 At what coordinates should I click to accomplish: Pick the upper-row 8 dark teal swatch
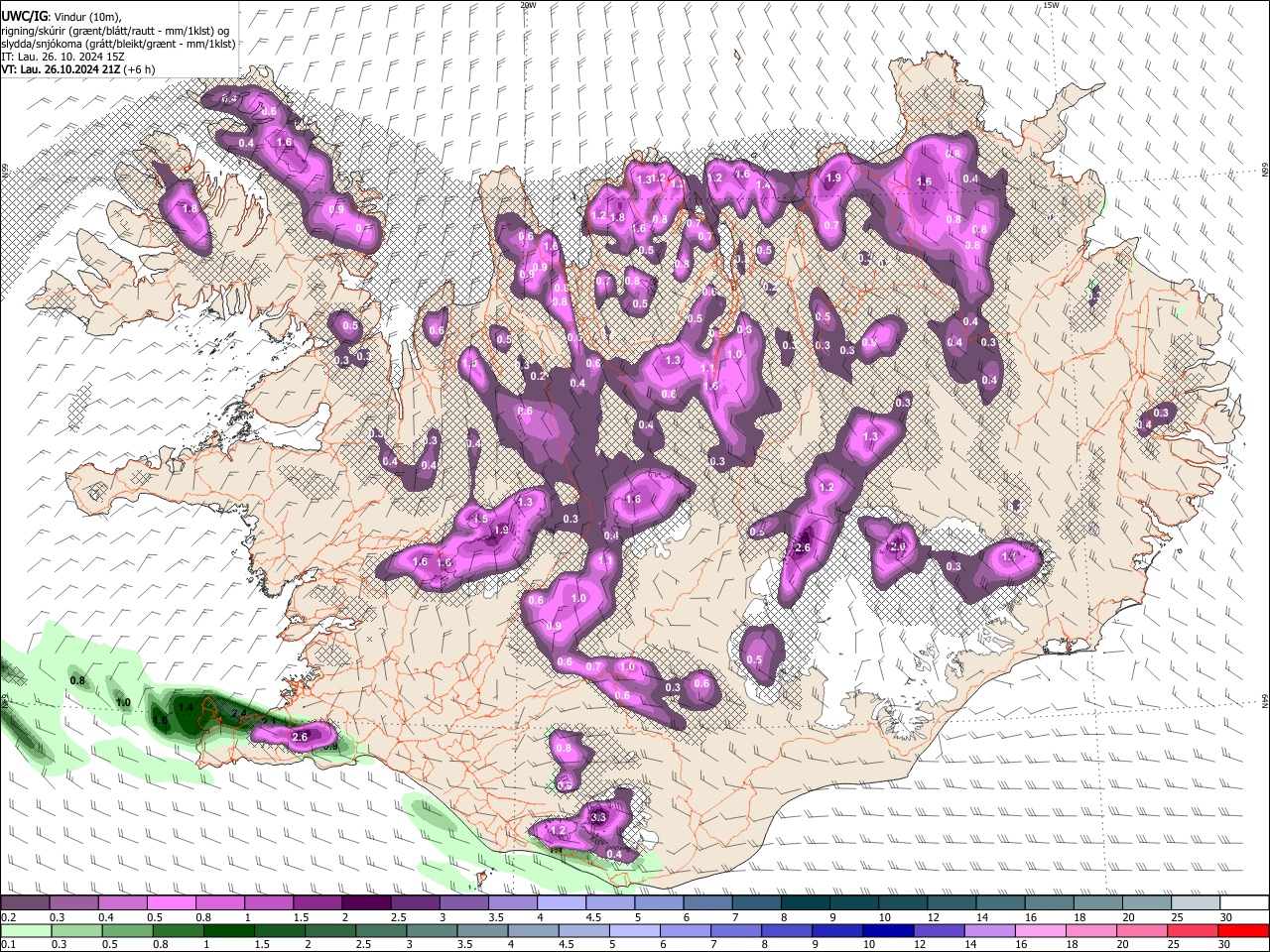click(x=806, y=903)
